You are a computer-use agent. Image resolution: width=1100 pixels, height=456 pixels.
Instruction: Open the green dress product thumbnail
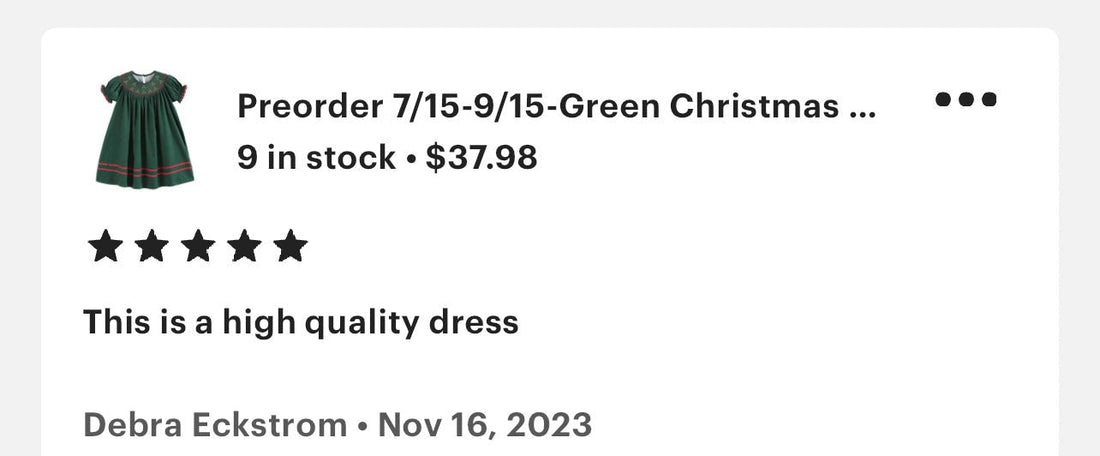click(145, 129)
